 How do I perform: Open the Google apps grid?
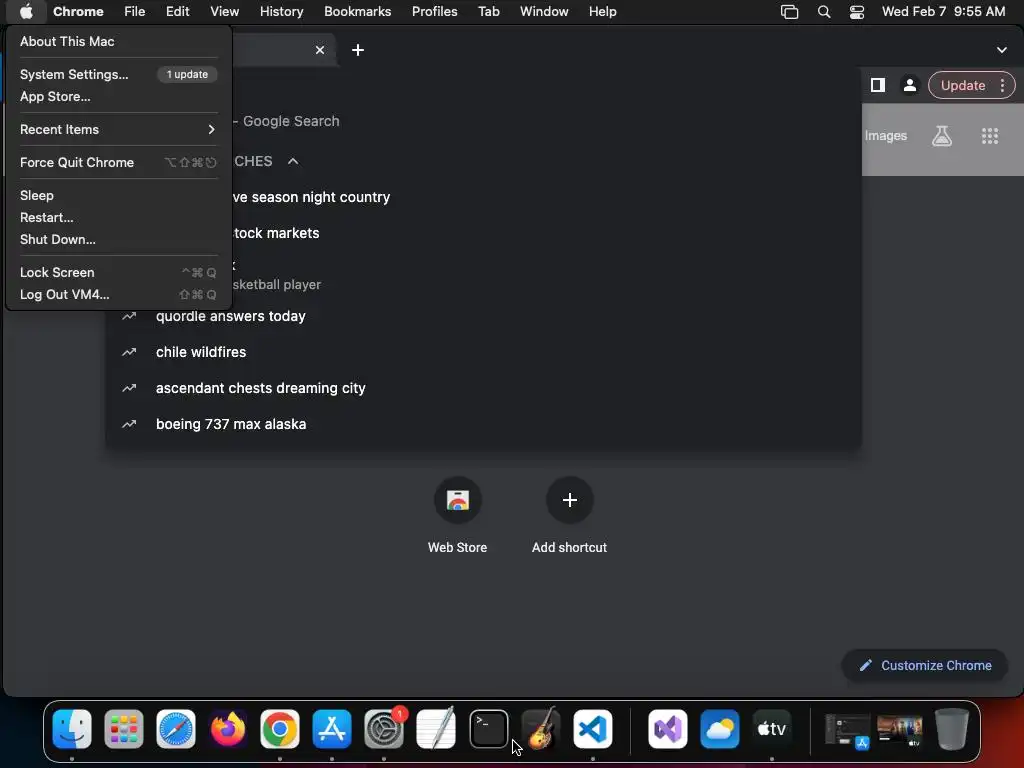990,136
